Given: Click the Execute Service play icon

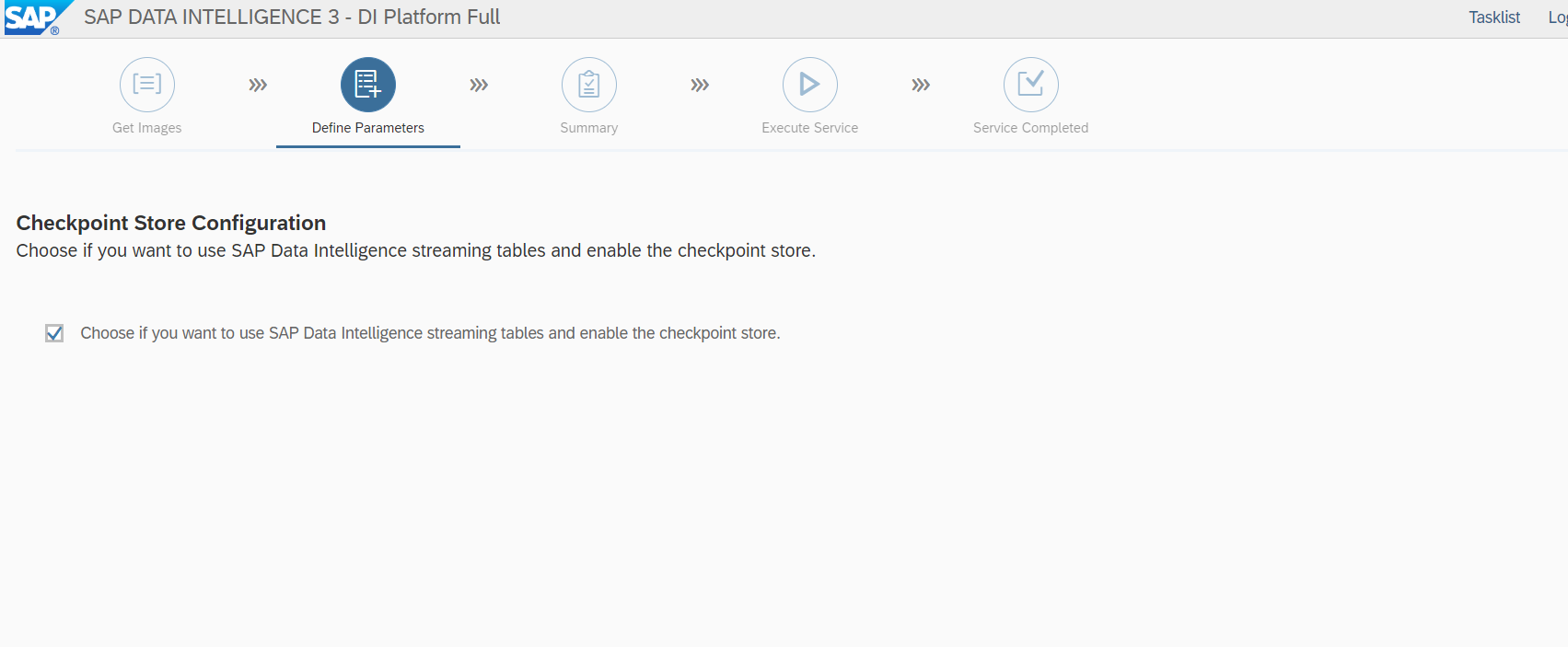Looking at the screenshot, I should (810, 85).
